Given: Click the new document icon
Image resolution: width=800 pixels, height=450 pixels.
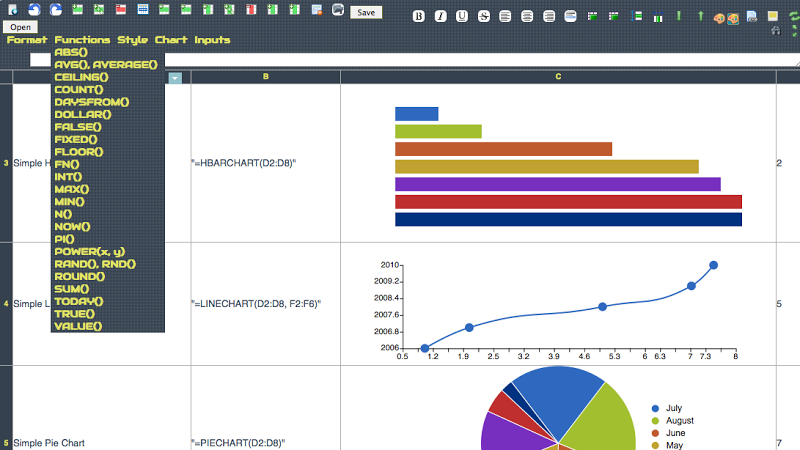Looking at the screenshot, I should [x=13, y=10].
